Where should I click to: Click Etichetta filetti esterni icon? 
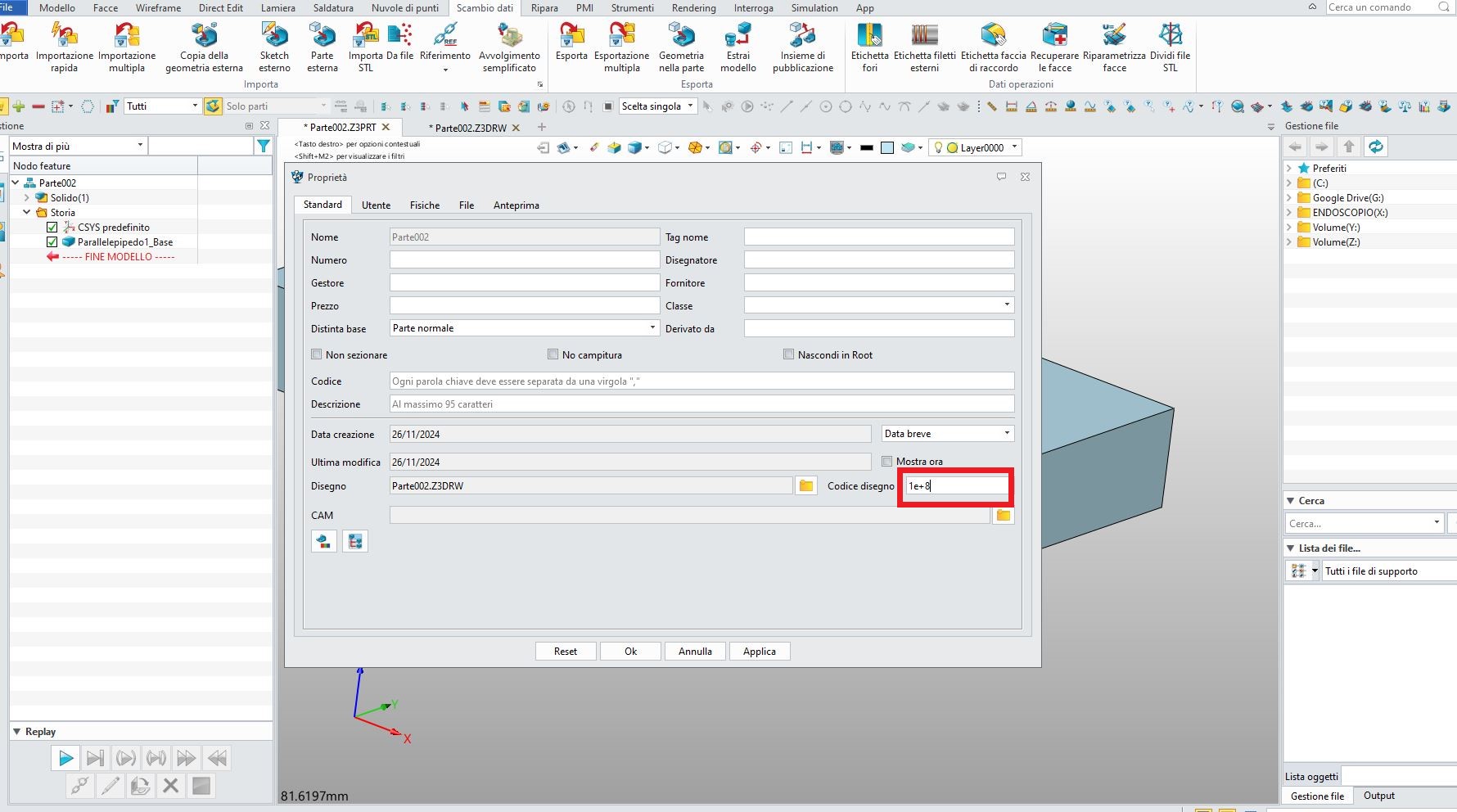coord(925,47)
